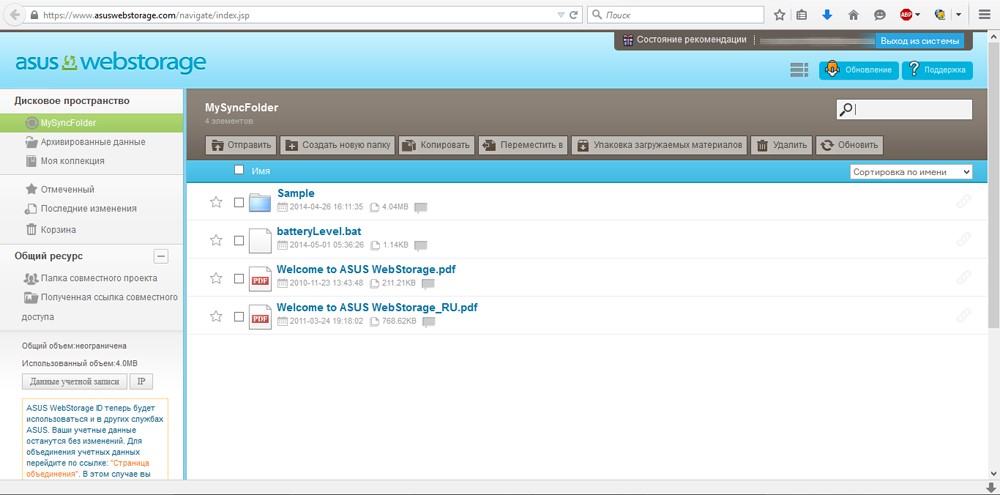Follow the Страница объединения link
The width and height of the screenshot is (1000, 495).
(x=88, y=468)
